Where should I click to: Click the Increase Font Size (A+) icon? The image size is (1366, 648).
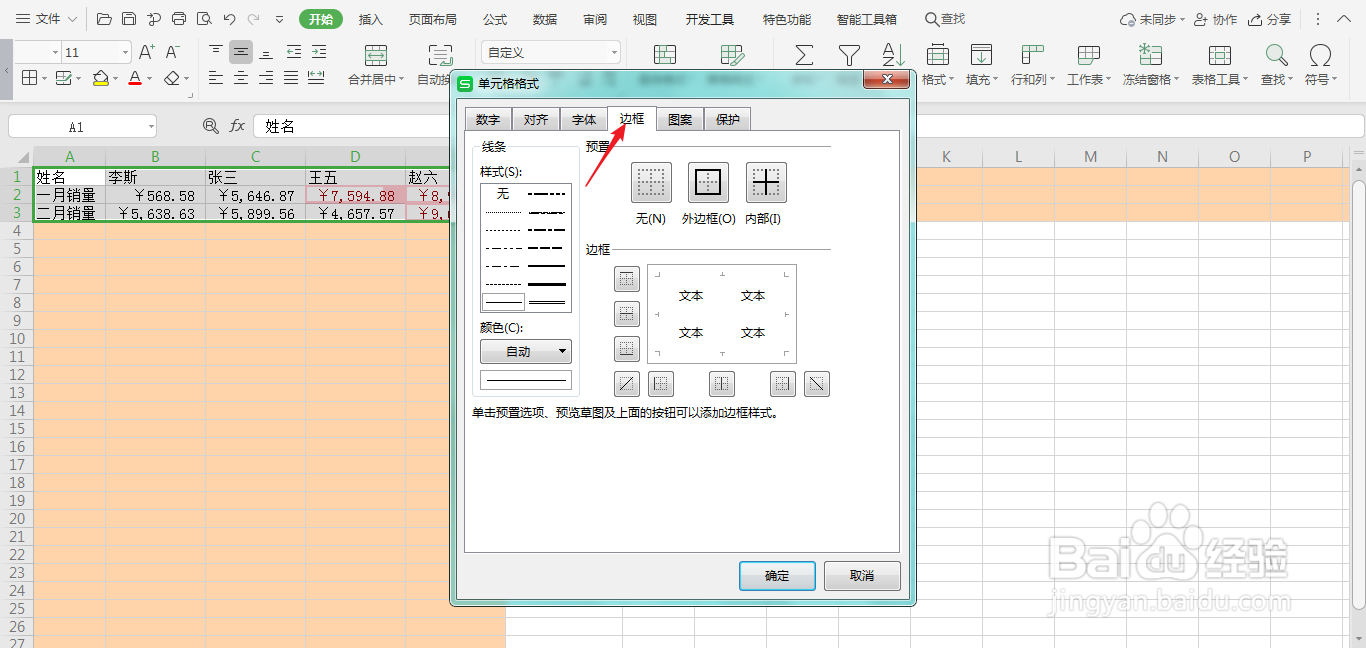click(x=148, y=51)
